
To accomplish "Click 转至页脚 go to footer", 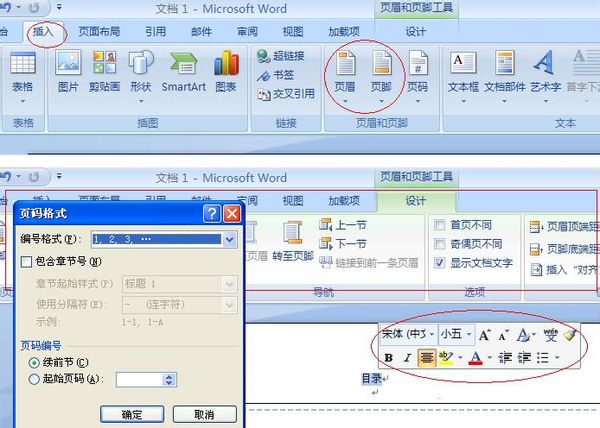I will tap(293, 242).
